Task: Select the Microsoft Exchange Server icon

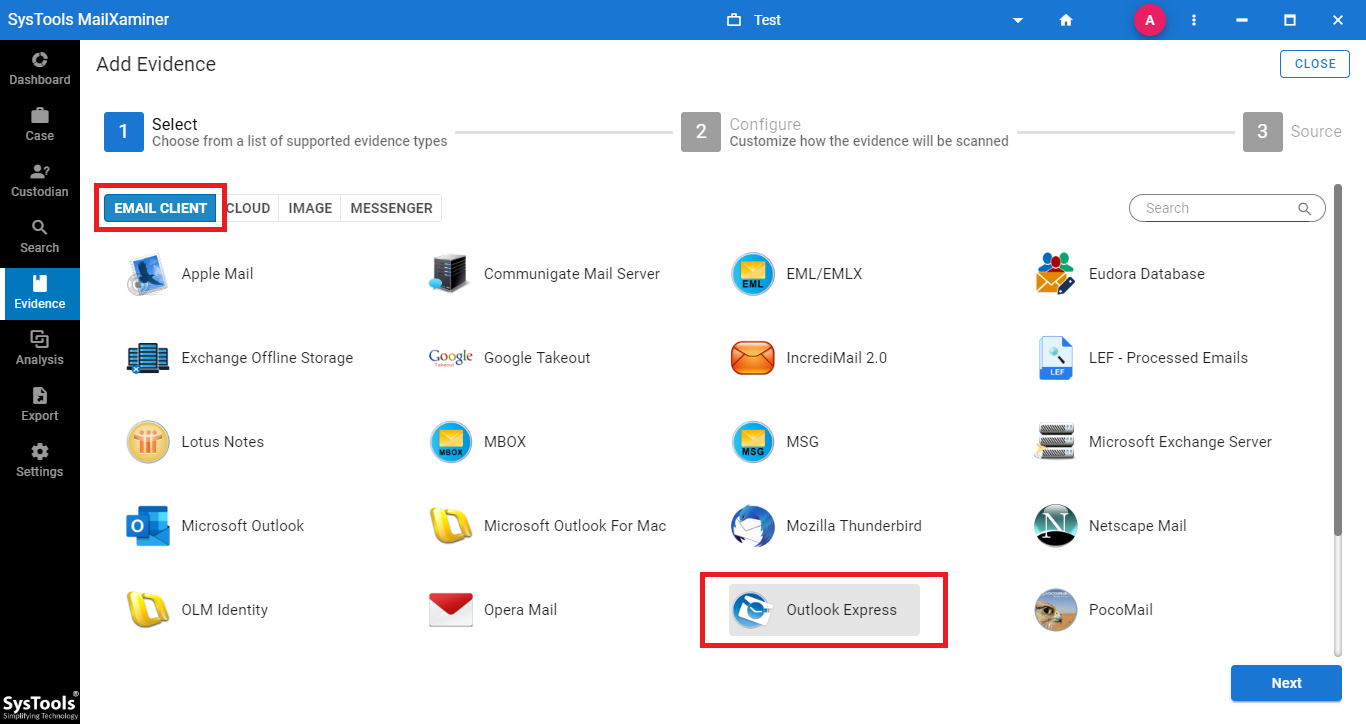Action: click(1055, 442)
